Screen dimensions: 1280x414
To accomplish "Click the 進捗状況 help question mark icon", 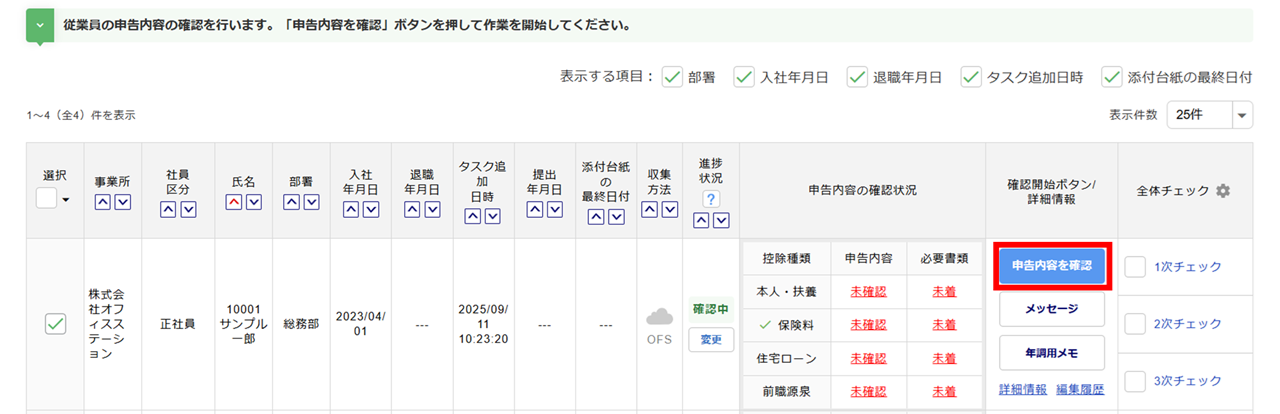I will pyautogui.click(x=711, y=200).
